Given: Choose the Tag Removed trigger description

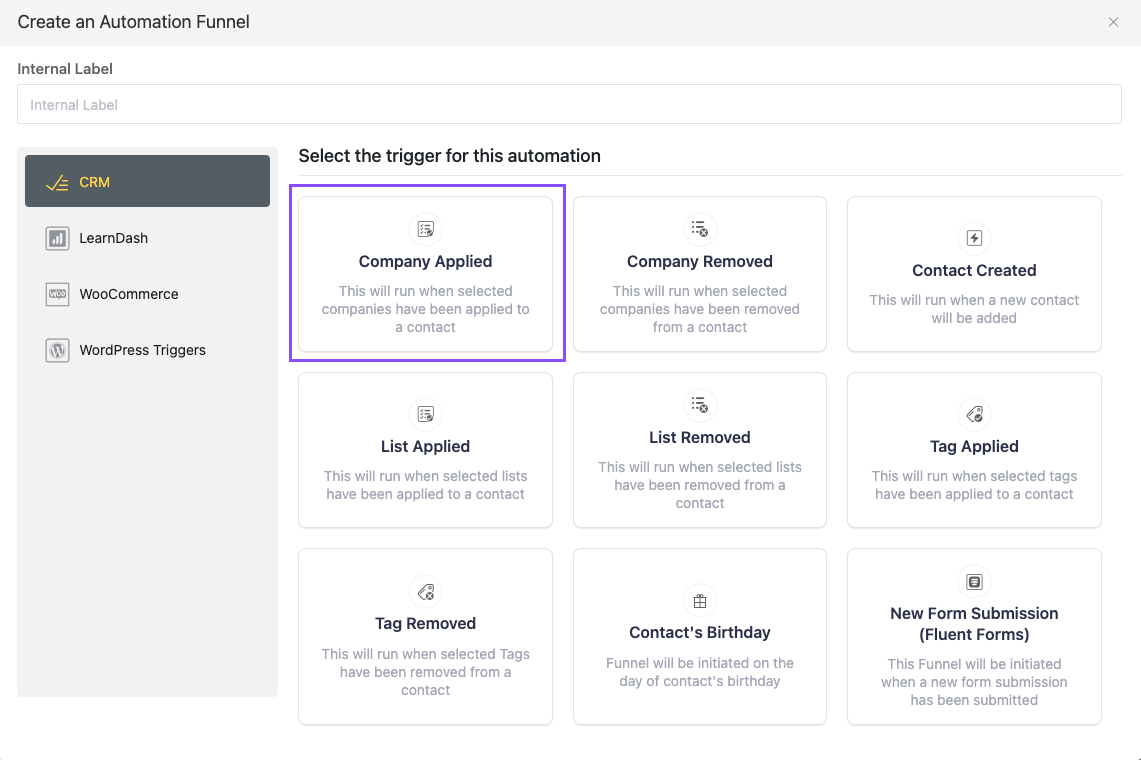Looking at the screenshot, I should pos(426,672).
